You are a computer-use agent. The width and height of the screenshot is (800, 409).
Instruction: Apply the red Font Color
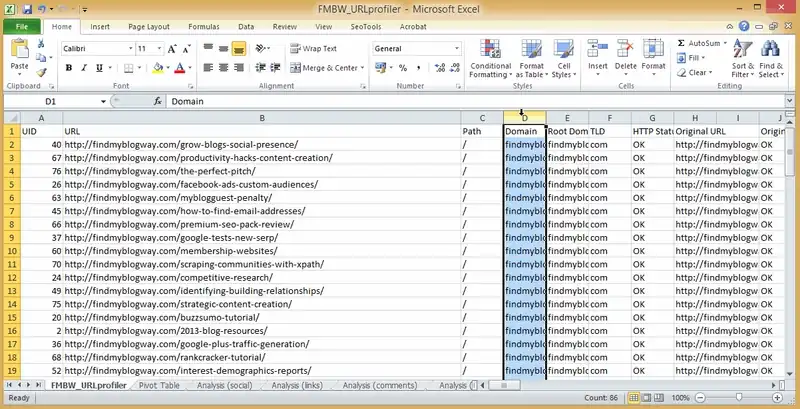pos(180,68)
